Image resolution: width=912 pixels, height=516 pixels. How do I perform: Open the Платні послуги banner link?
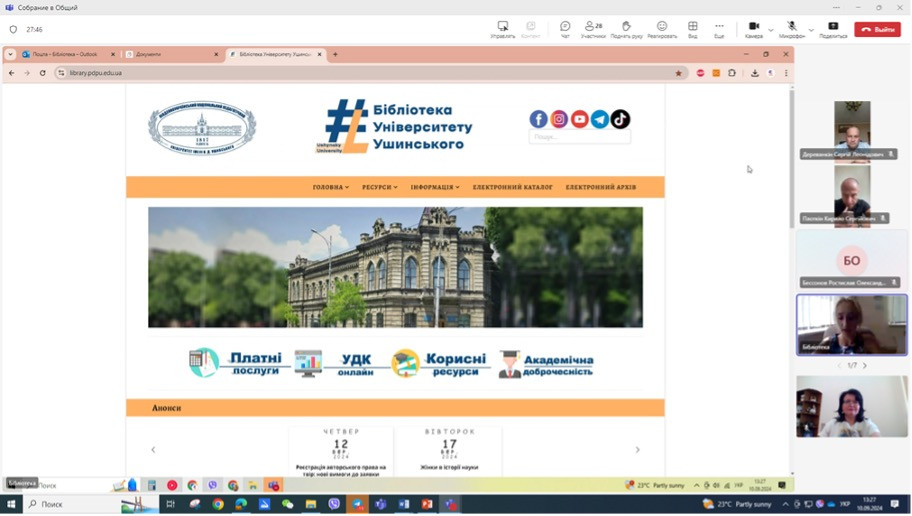point(237,363)
